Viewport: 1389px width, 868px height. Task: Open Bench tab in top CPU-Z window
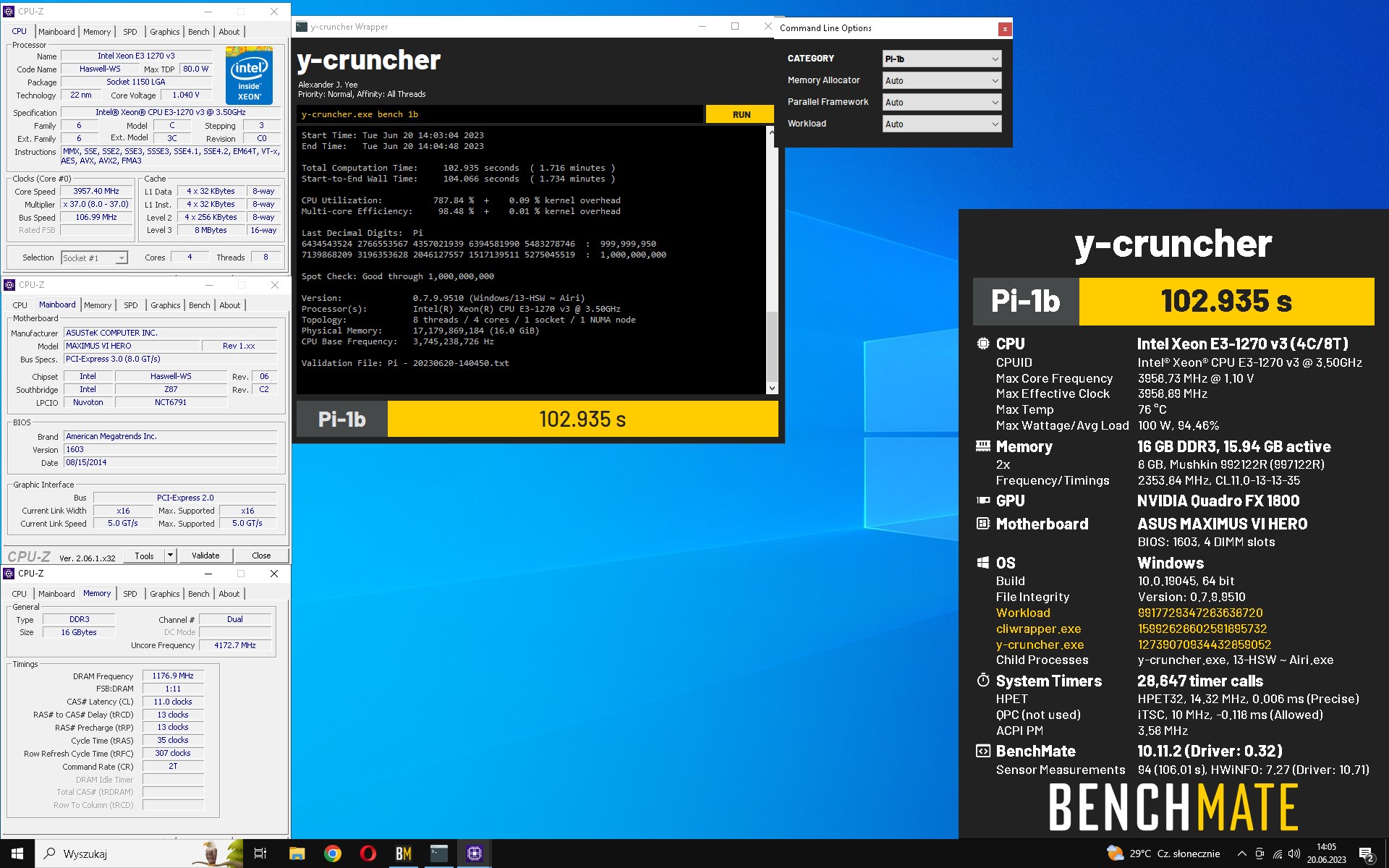click(x=199, y=32)
